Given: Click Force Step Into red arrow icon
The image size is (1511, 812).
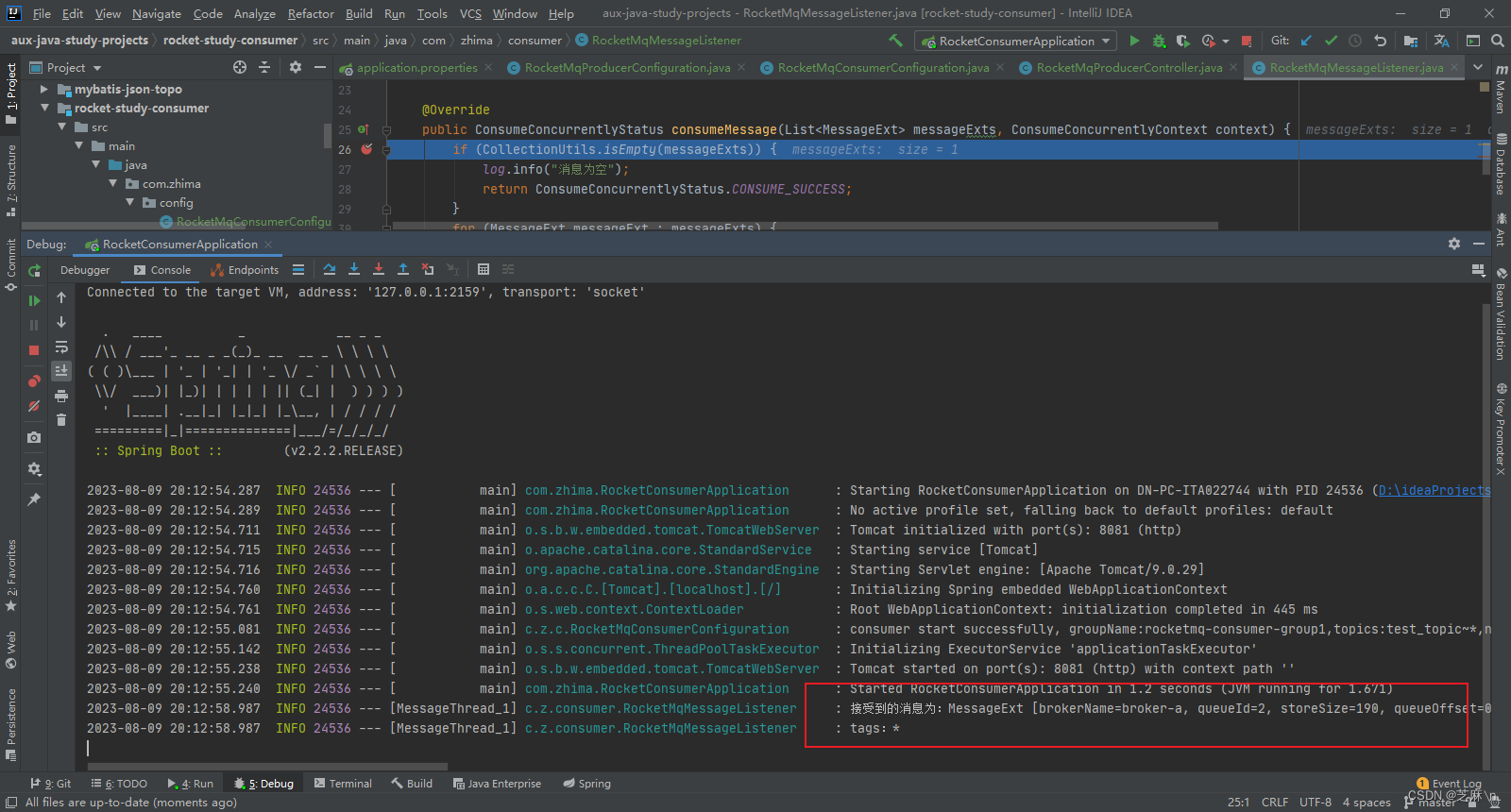Looking at the screenshot, I should [379, 269].
